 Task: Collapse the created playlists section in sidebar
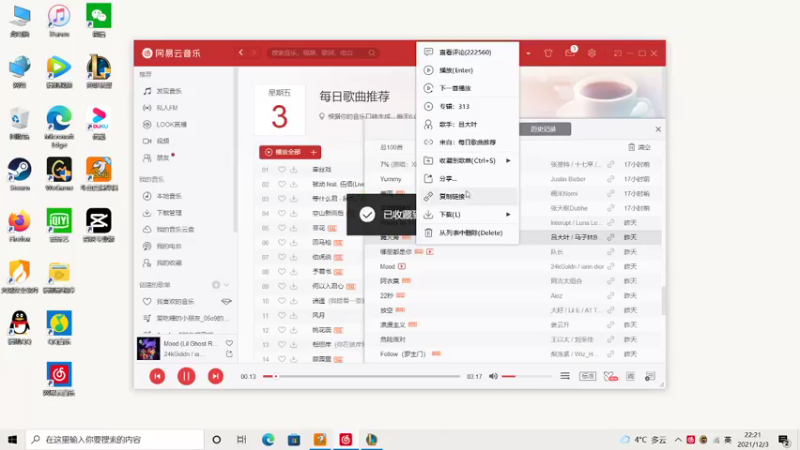point(227,285)
